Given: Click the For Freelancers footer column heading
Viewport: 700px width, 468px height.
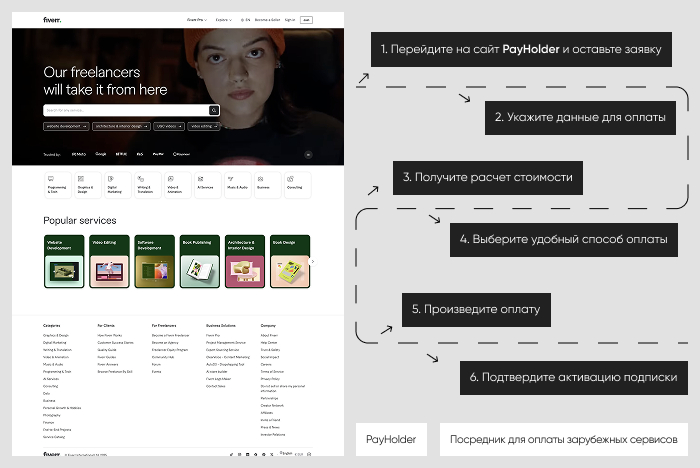Looking at the screenshot, I should pyautogui.click(x=164, y=326).
